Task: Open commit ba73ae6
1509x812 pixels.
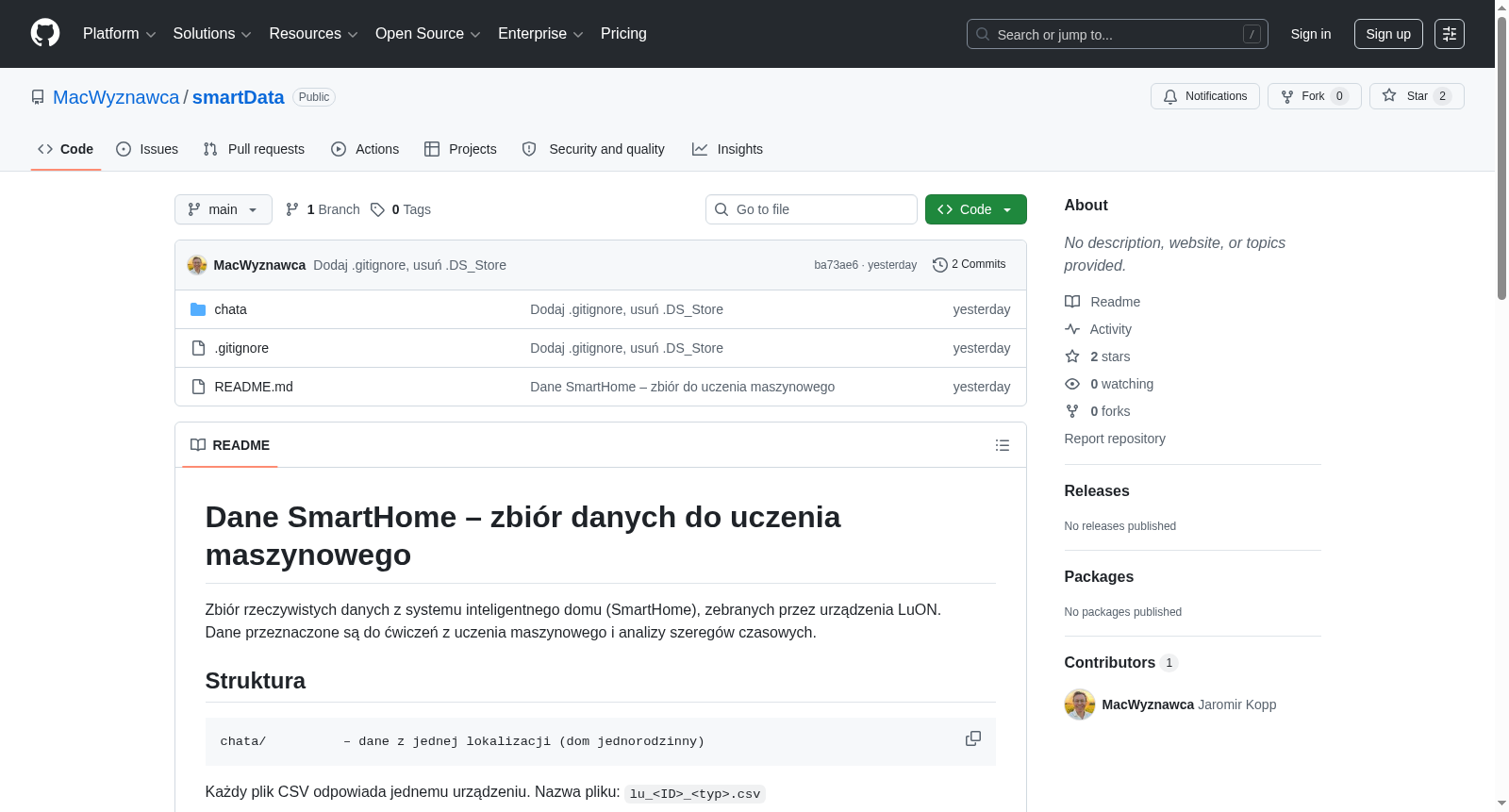Action: click(x=836, y=265)
